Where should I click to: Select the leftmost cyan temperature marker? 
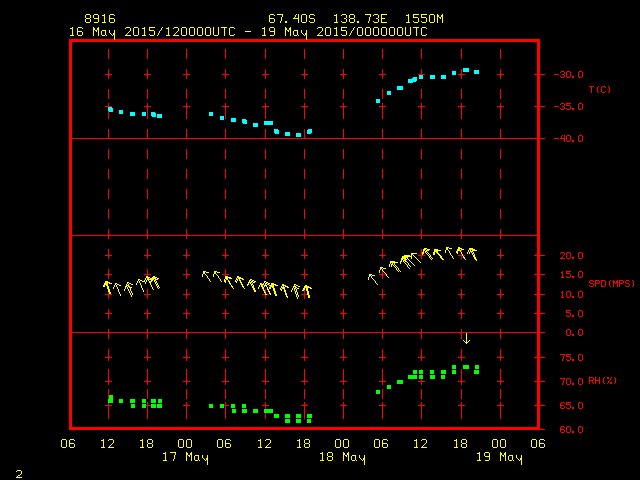point(110,109)
